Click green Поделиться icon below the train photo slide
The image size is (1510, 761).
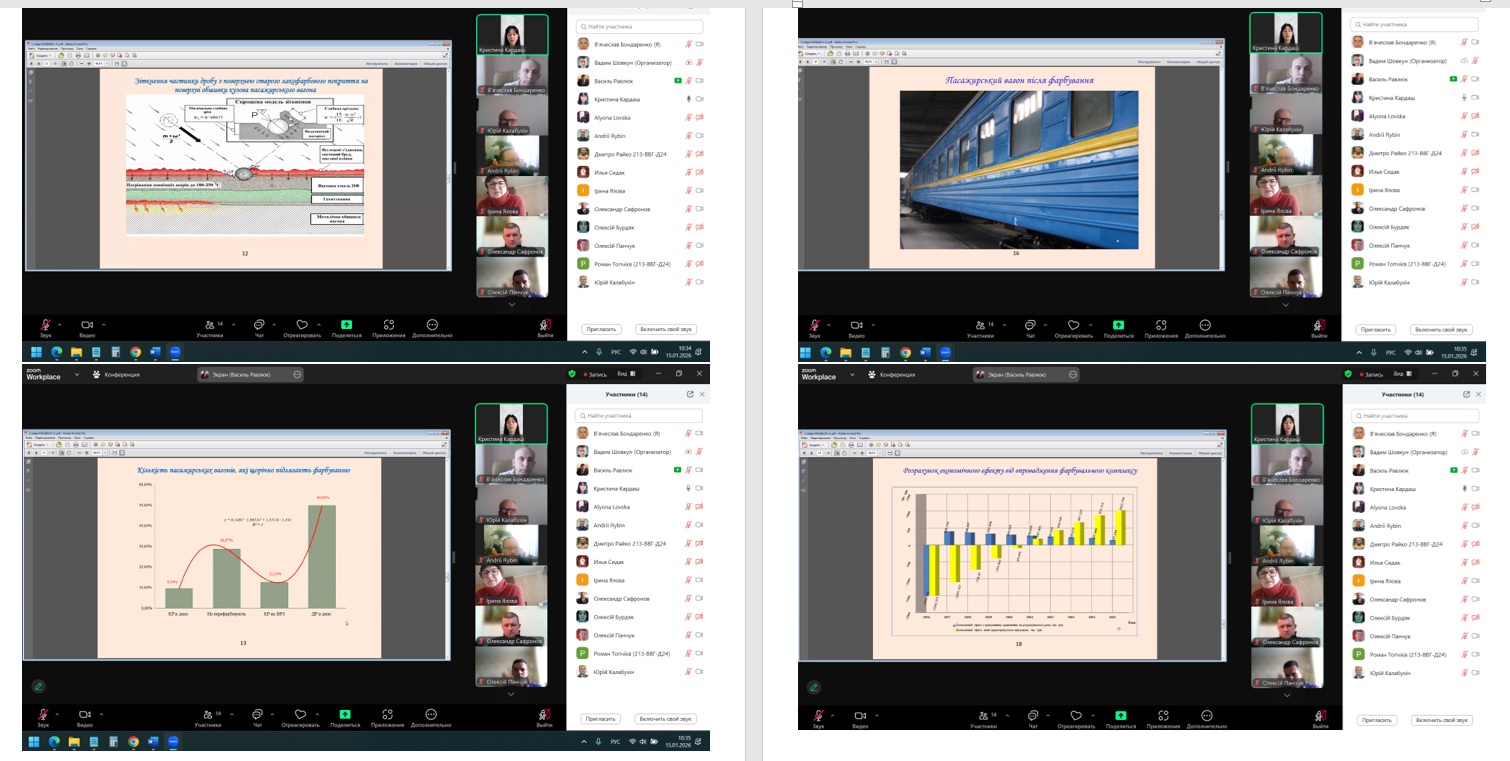click(x=1118, y=325)
